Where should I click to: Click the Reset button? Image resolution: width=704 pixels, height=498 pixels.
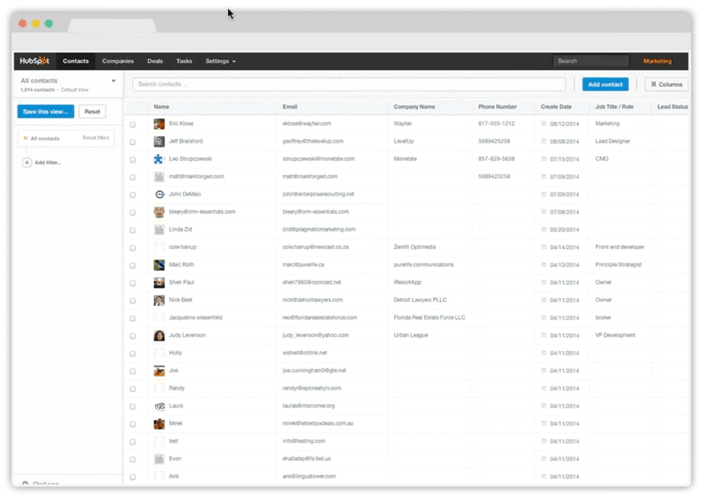[x=92, y=112]
